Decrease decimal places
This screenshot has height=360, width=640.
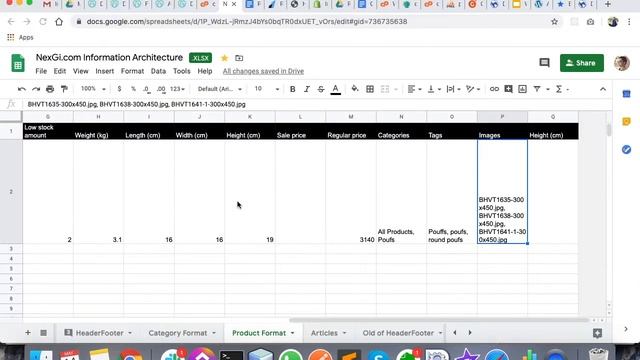(x=147, y=89)
